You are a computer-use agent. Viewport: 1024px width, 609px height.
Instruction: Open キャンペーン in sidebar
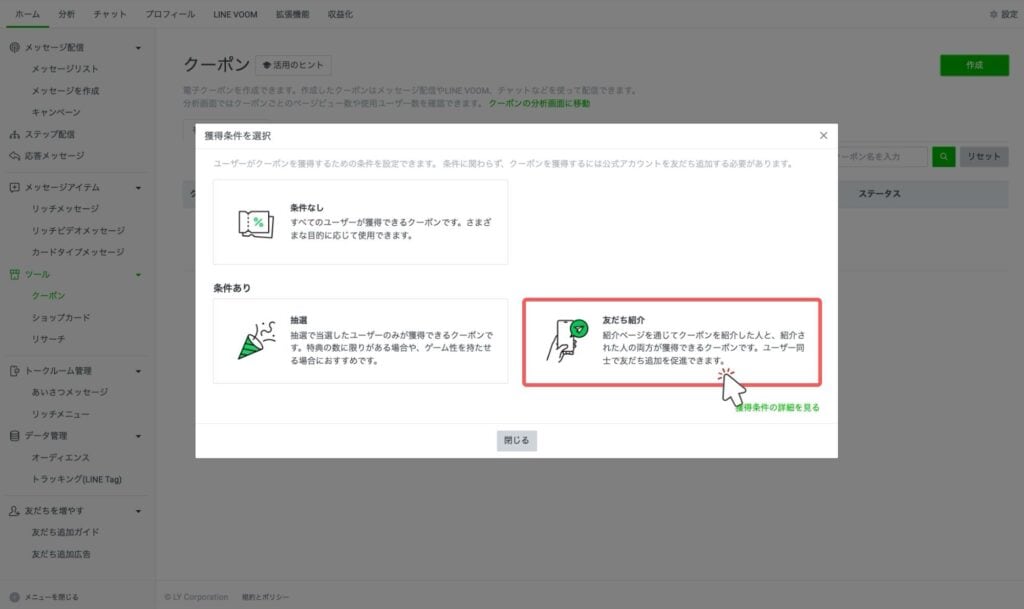pyautogui.click(x=56, y=112)
